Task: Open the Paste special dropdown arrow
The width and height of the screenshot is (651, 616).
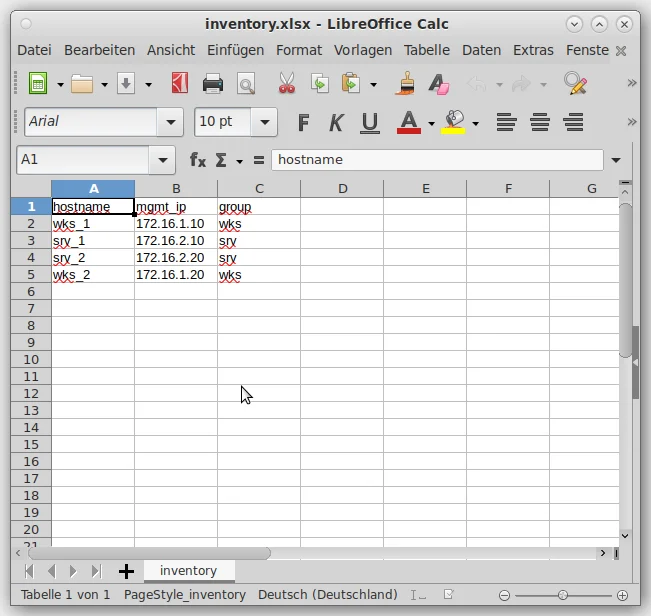Action: [x=374, y=85]
